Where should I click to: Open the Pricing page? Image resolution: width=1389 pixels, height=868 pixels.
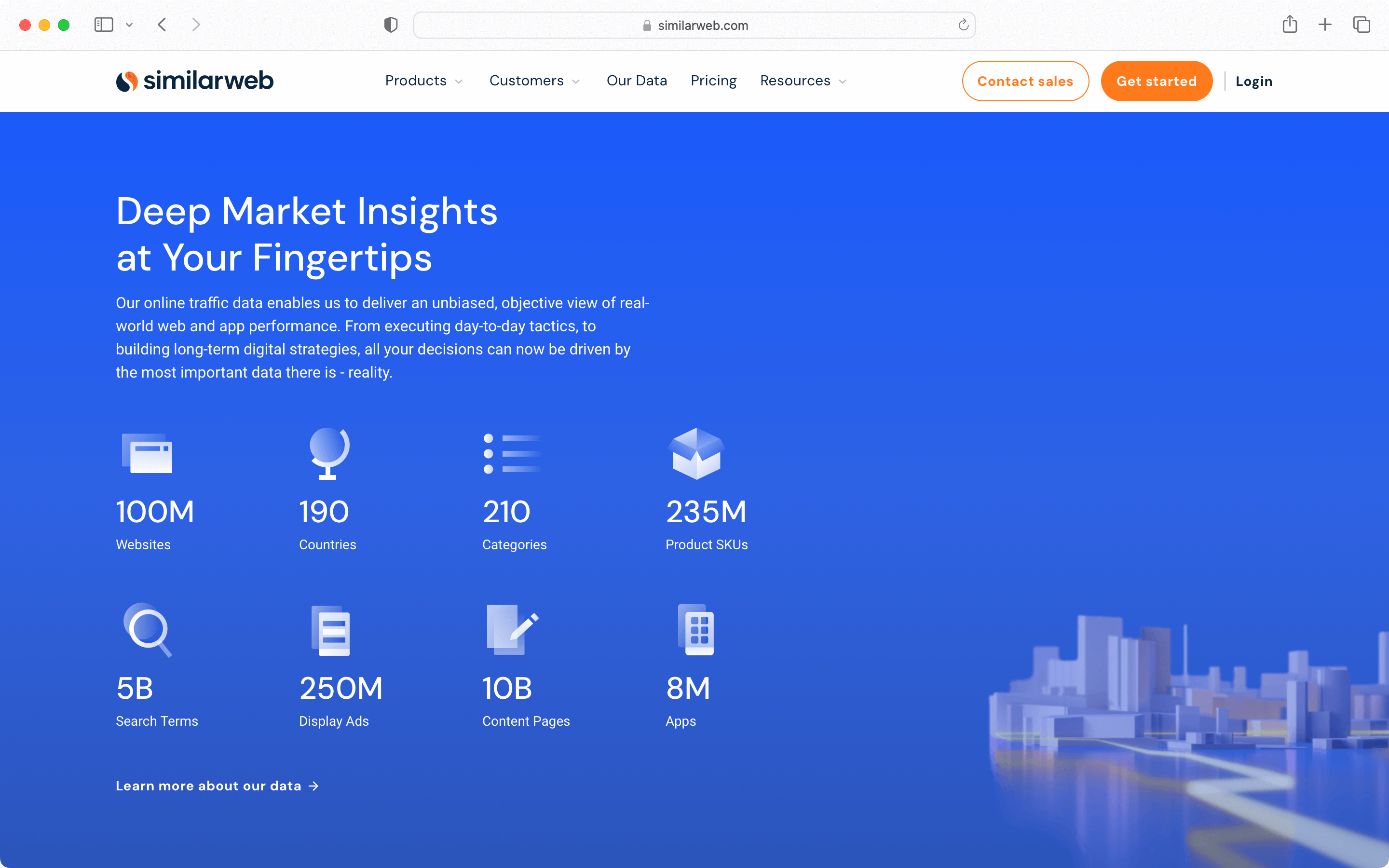[x=713, y=81]
